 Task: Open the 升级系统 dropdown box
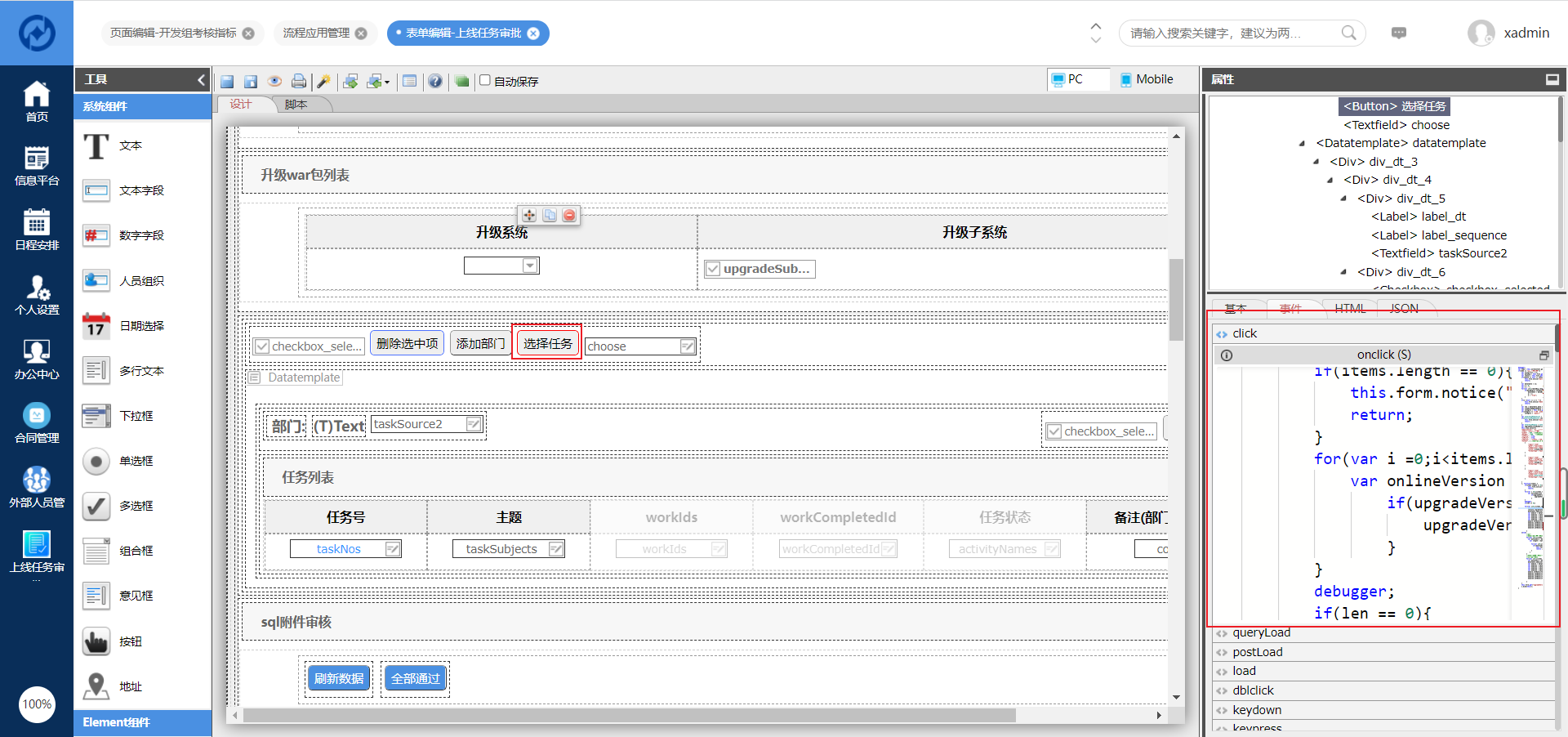(530, 266)
